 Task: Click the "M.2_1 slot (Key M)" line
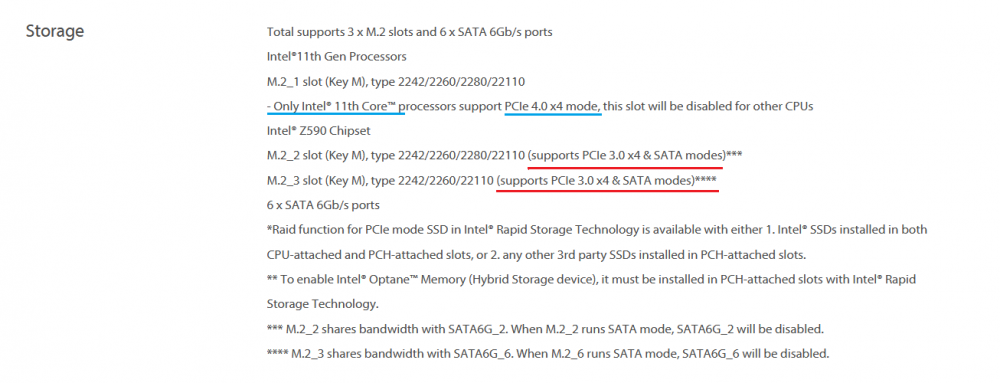(396, 82)
